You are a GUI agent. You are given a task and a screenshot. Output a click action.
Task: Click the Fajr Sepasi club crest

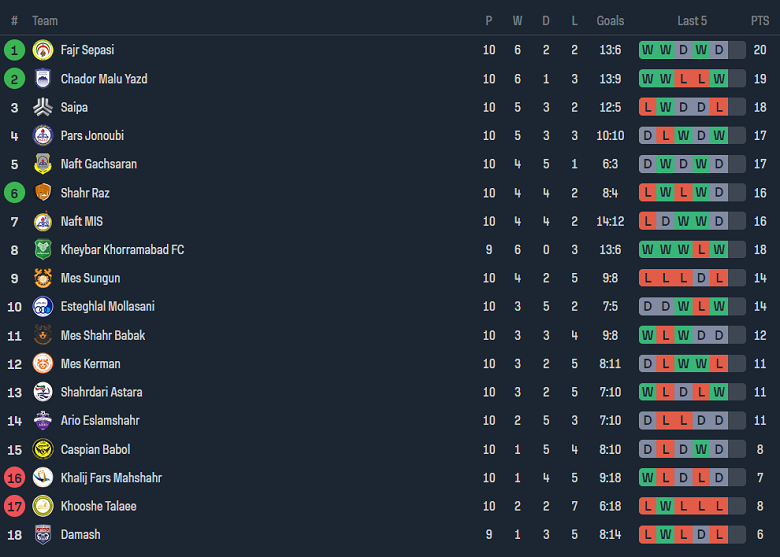[43, 50]
